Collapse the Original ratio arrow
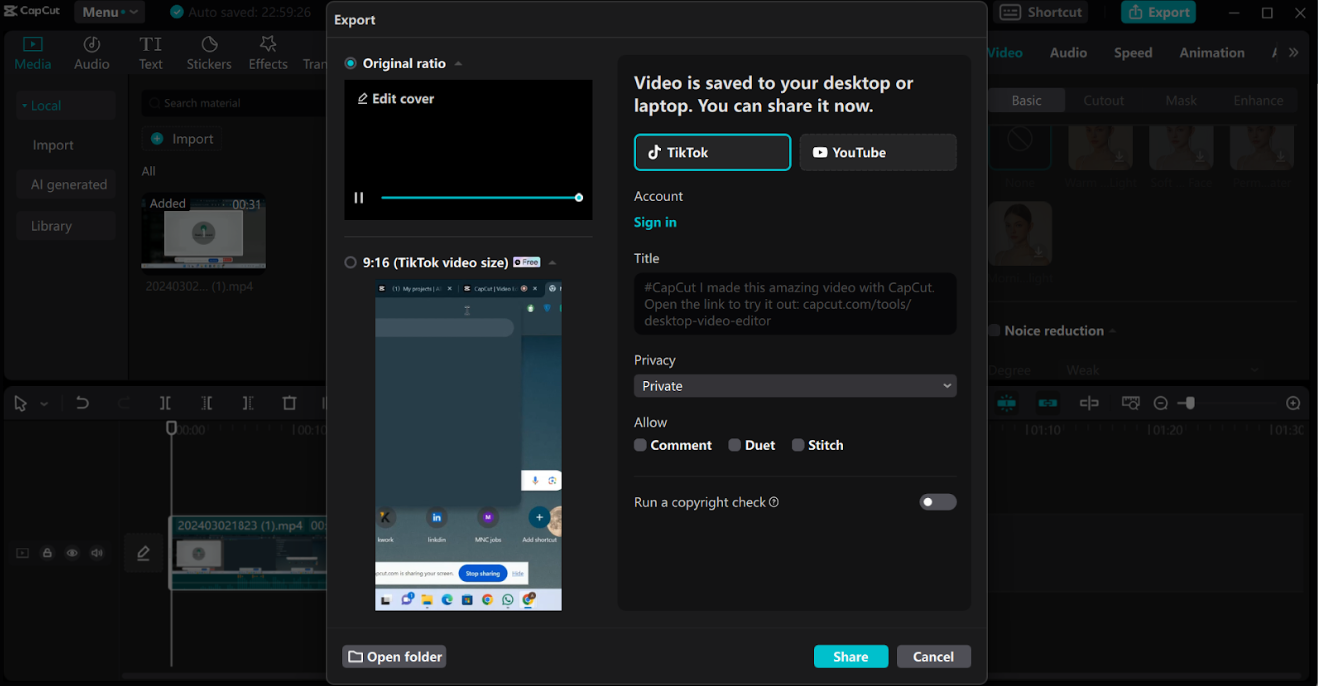1318x686 pixels. (458, 64)
